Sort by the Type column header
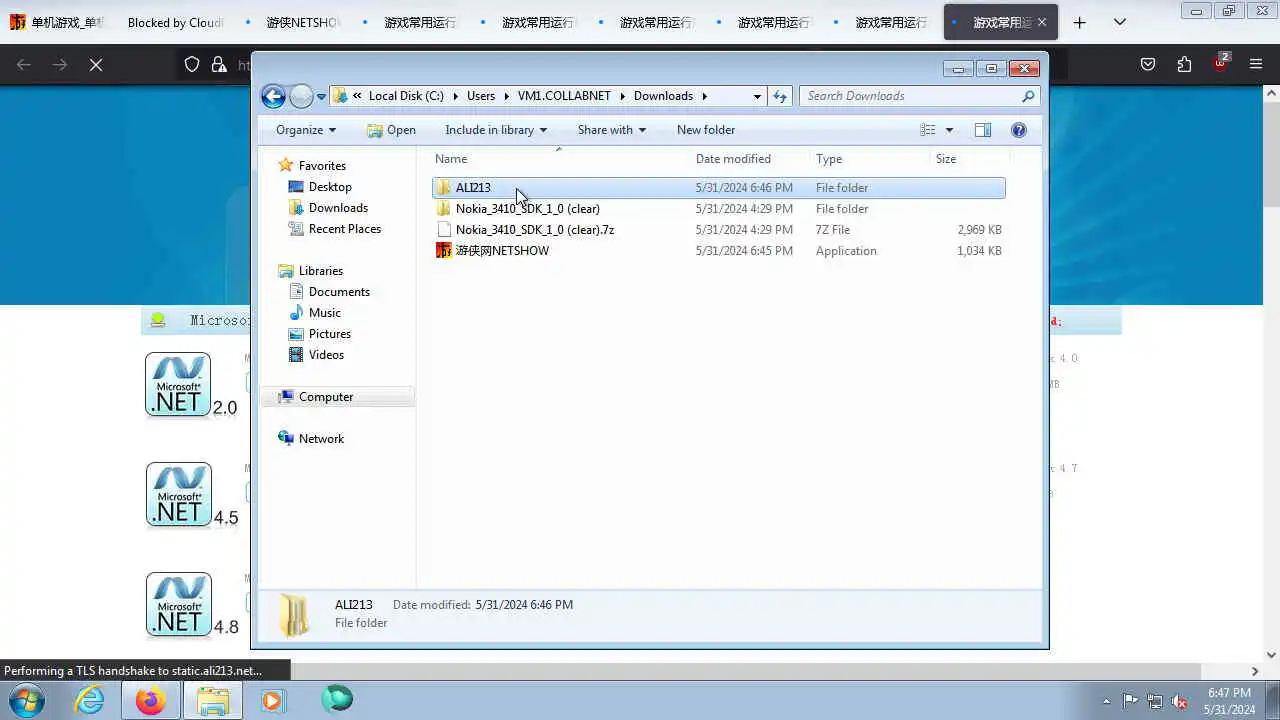1280x720 pixels. (870, 159)
